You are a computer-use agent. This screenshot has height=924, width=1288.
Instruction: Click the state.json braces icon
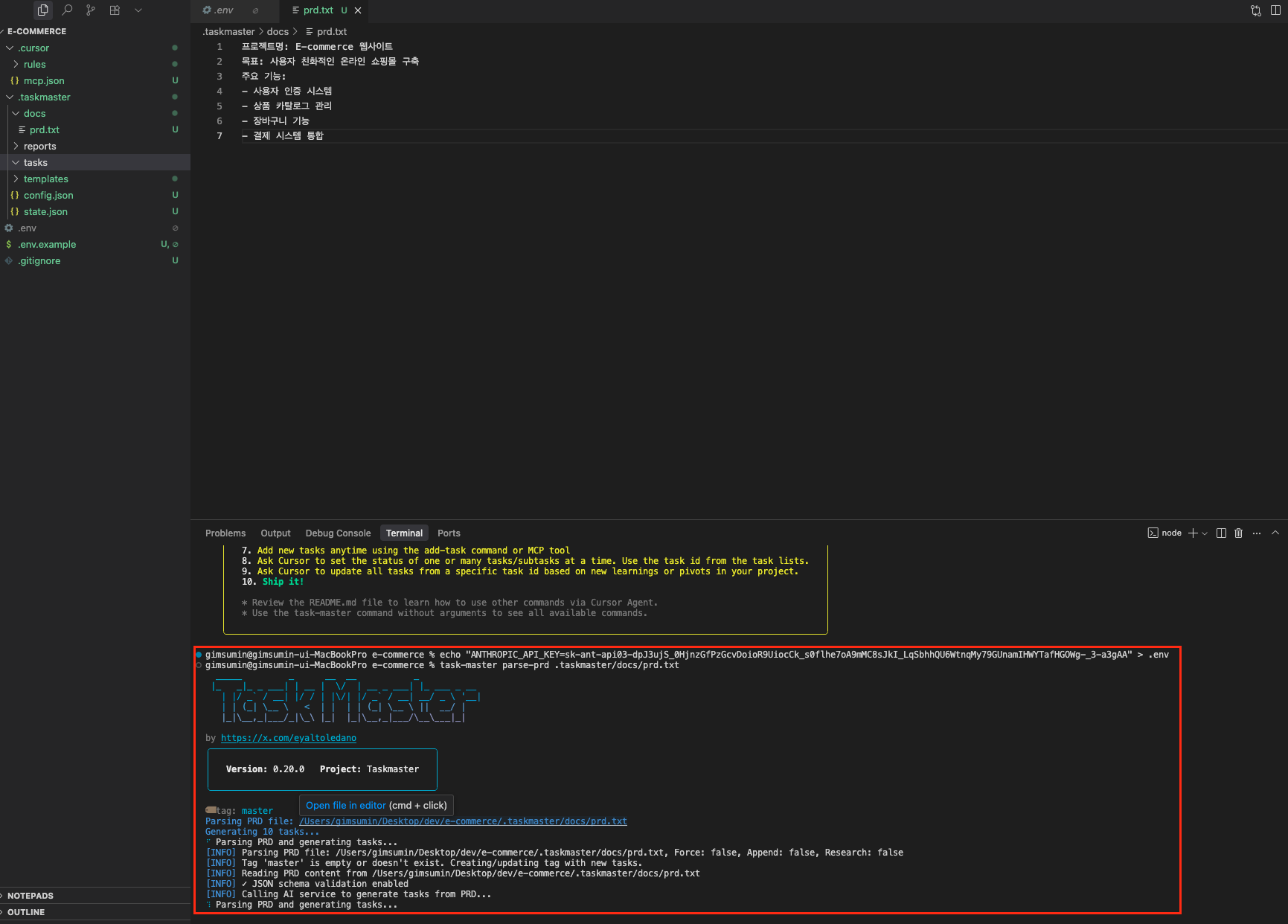(x=15, y=211)
